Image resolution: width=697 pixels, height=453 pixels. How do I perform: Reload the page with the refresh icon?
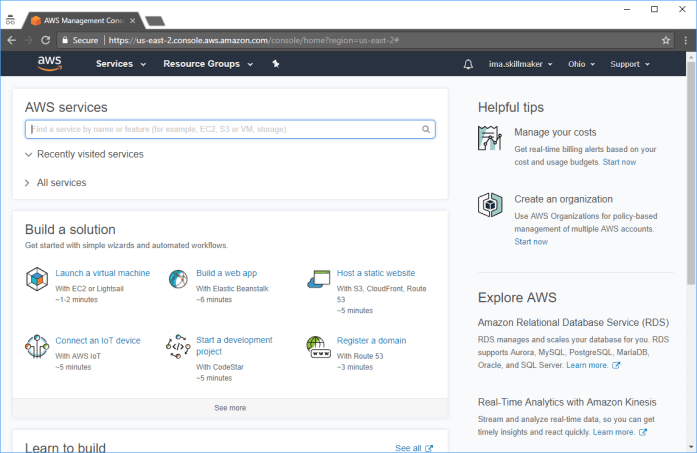click(x=45, y=40)
